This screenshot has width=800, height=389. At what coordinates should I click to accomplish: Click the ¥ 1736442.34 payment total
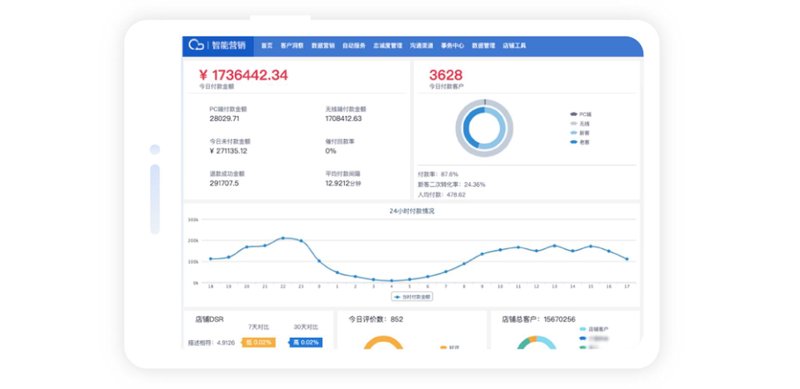point(243,76)
